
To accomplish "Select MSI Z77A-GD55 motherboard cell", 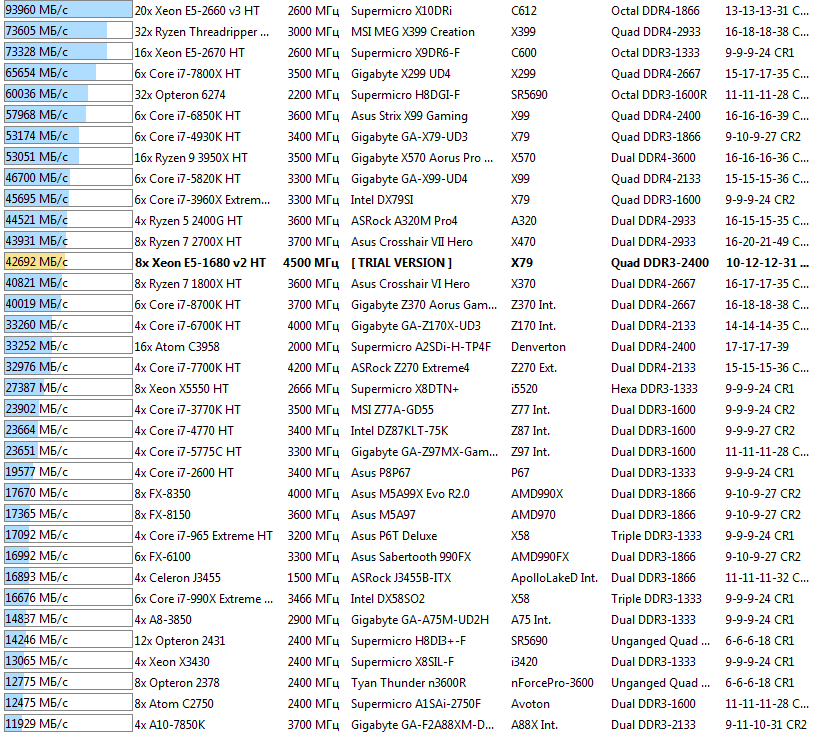I will tap(392, 410).
